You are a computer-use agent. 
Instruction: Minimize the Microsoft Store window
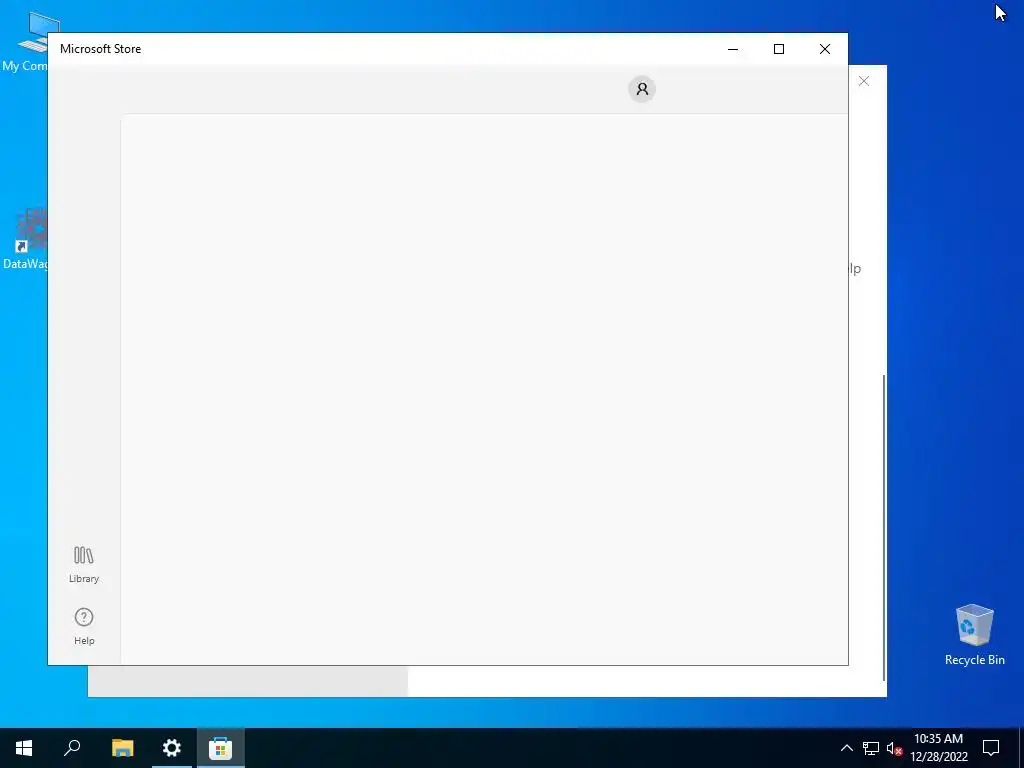tap(733, 49)
